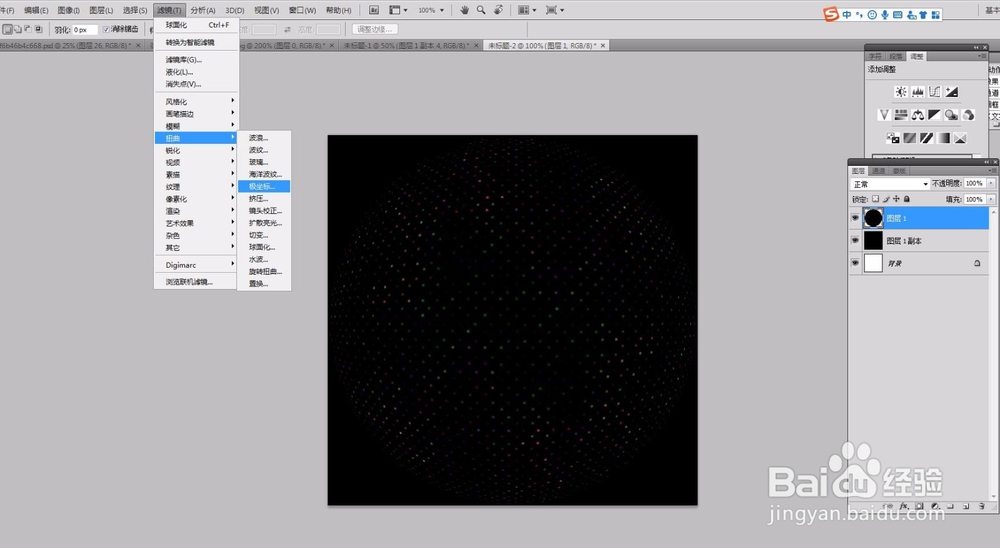Open the 图像(I) menu in the menu bar
Viewport: 1000px width, 548px height.
point(68,10)
